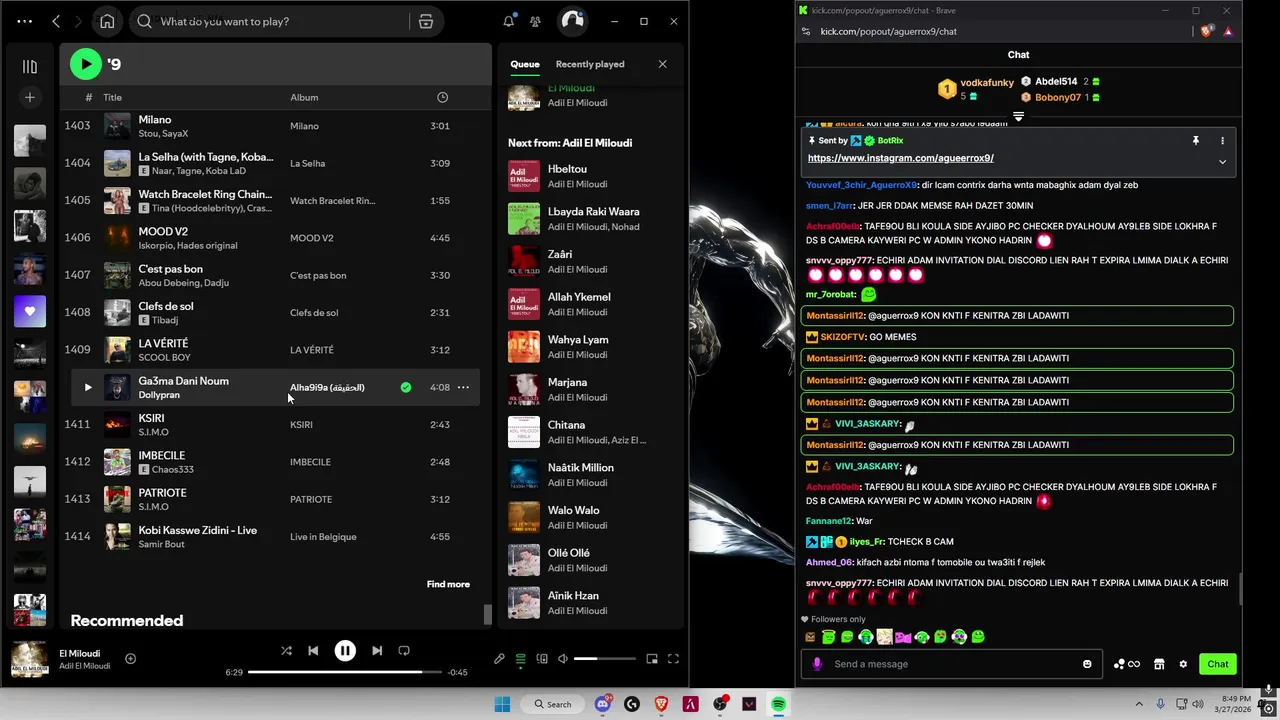Open Friend Activity icon
The height and width of the screenshot is (720, 1280).
click(x=536, y=21)
